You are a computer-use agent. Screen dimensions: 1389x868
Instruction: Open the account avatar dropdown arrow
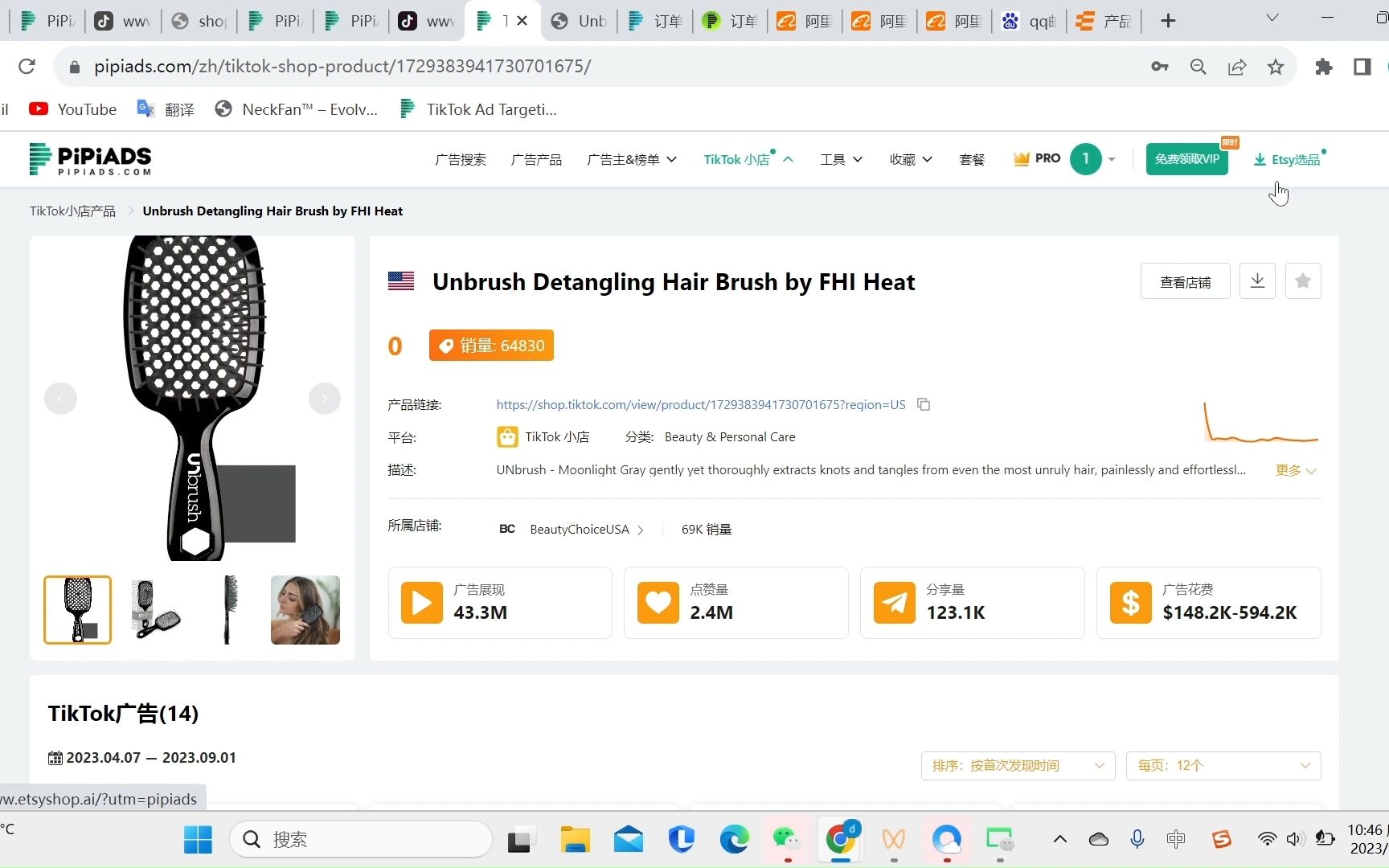pyautogui.click(x=1112, y=159)
